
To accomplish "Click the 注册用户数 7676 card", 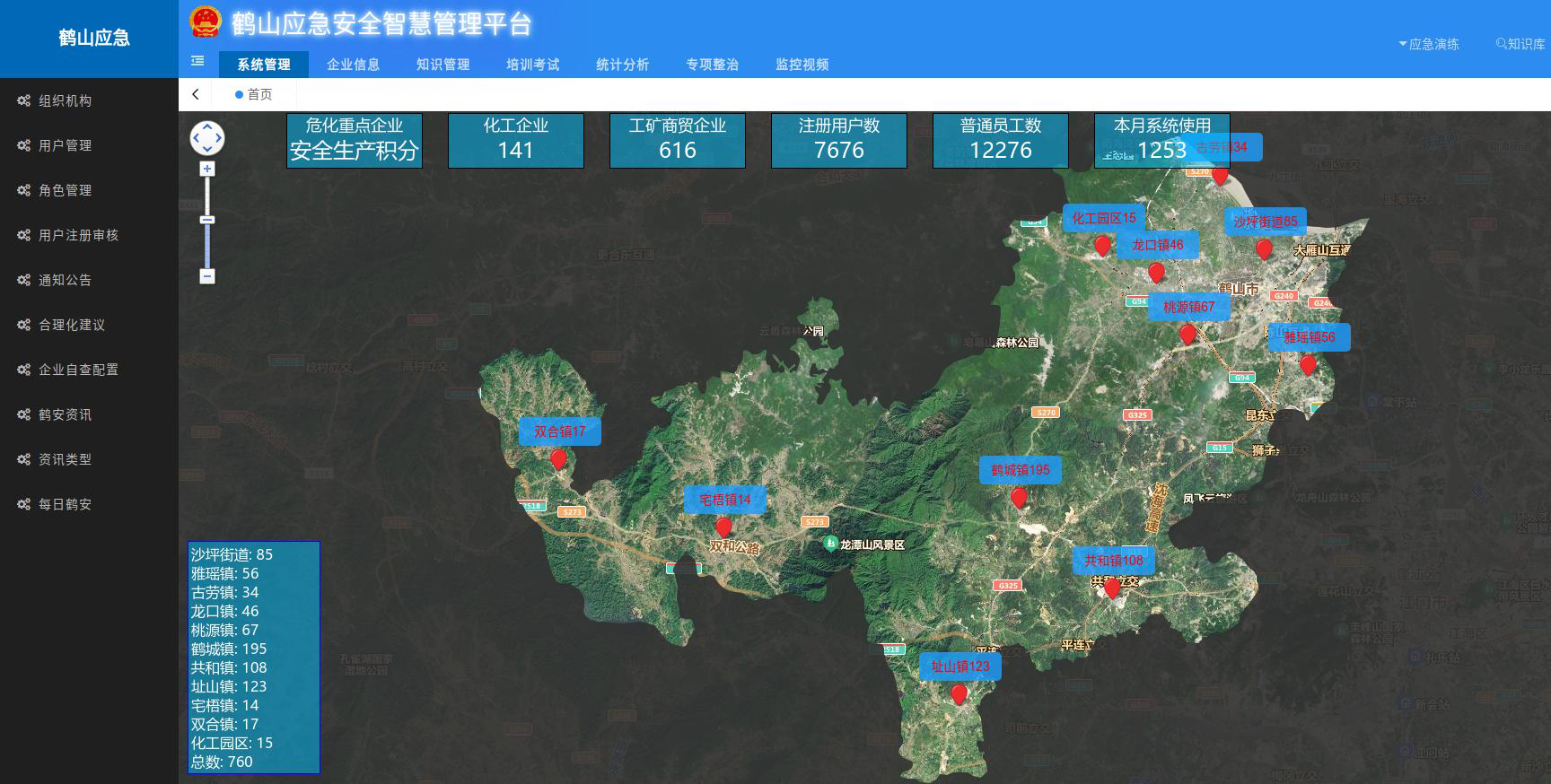I will (x=839, y=140).
